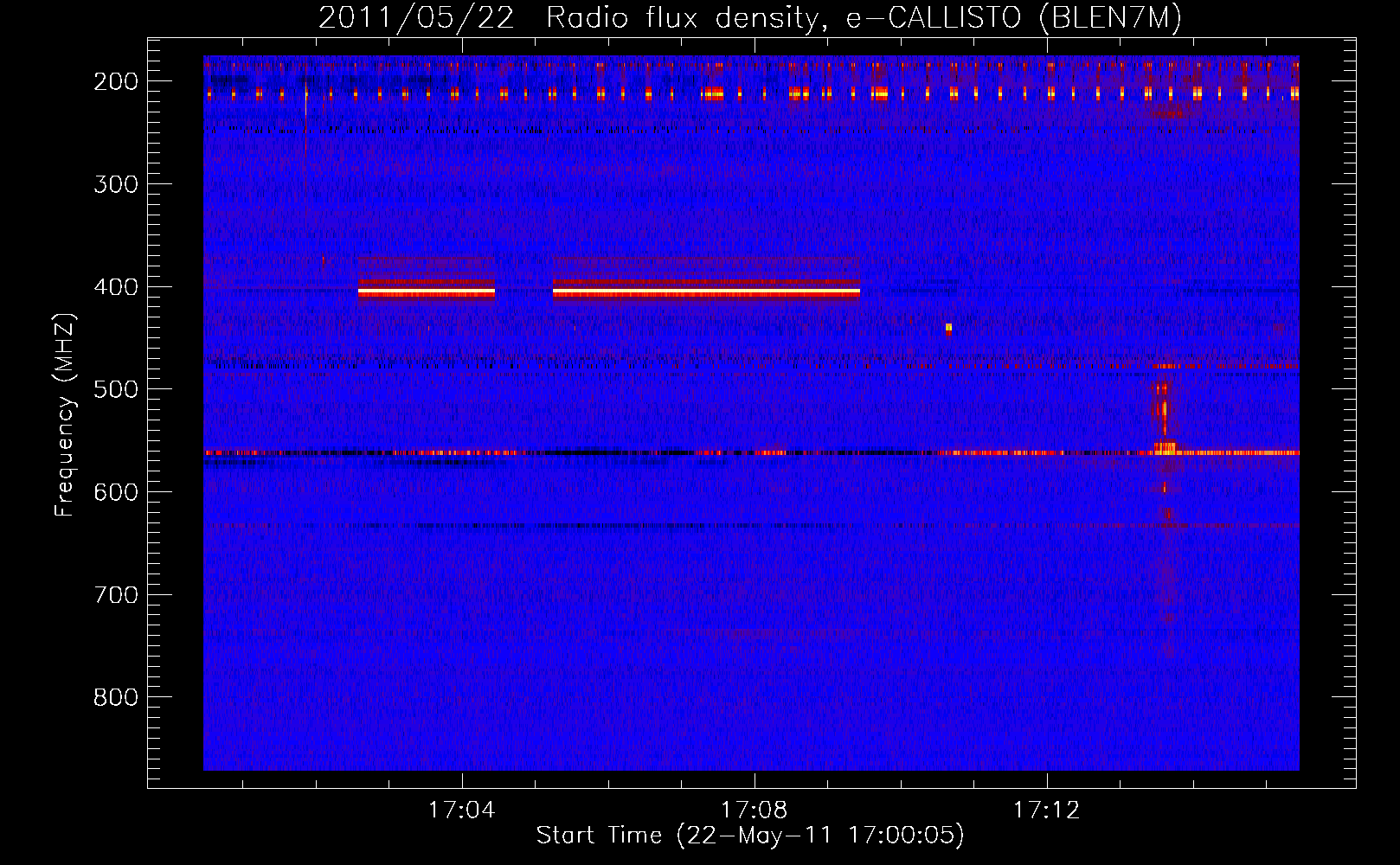This screenshot has height=865, width=1400.
Task: Click the bright burst on the 560 MHz line
Action: (x=1165, y=447)
